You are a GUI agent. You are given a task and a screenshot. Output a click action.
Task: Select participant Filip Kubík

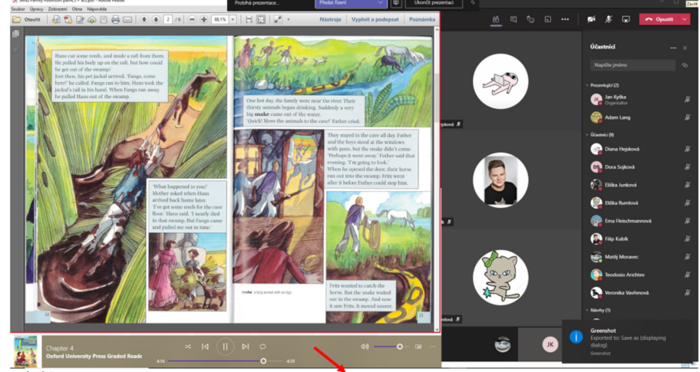click(x=639, y=238)
